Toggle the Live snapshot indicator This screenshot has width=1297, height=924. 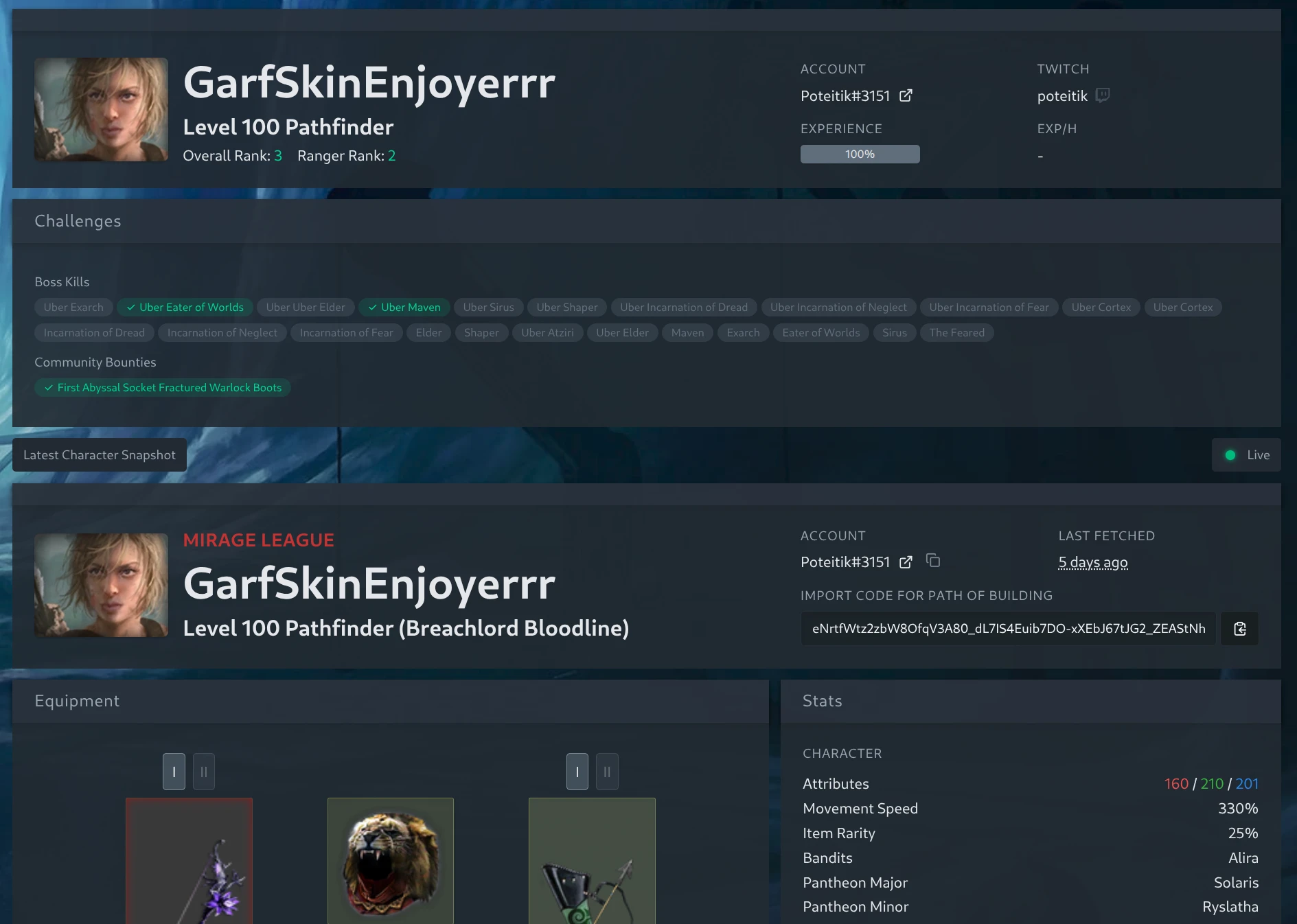1246,454
